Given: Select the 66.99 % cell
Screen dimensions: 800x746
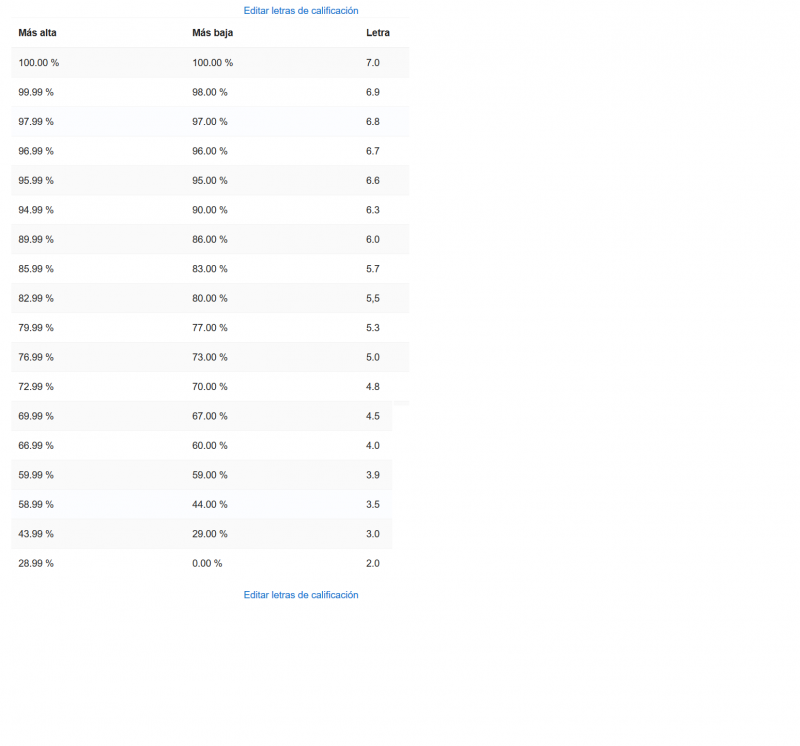Looking at the screenshot, I should click(36, 446).
